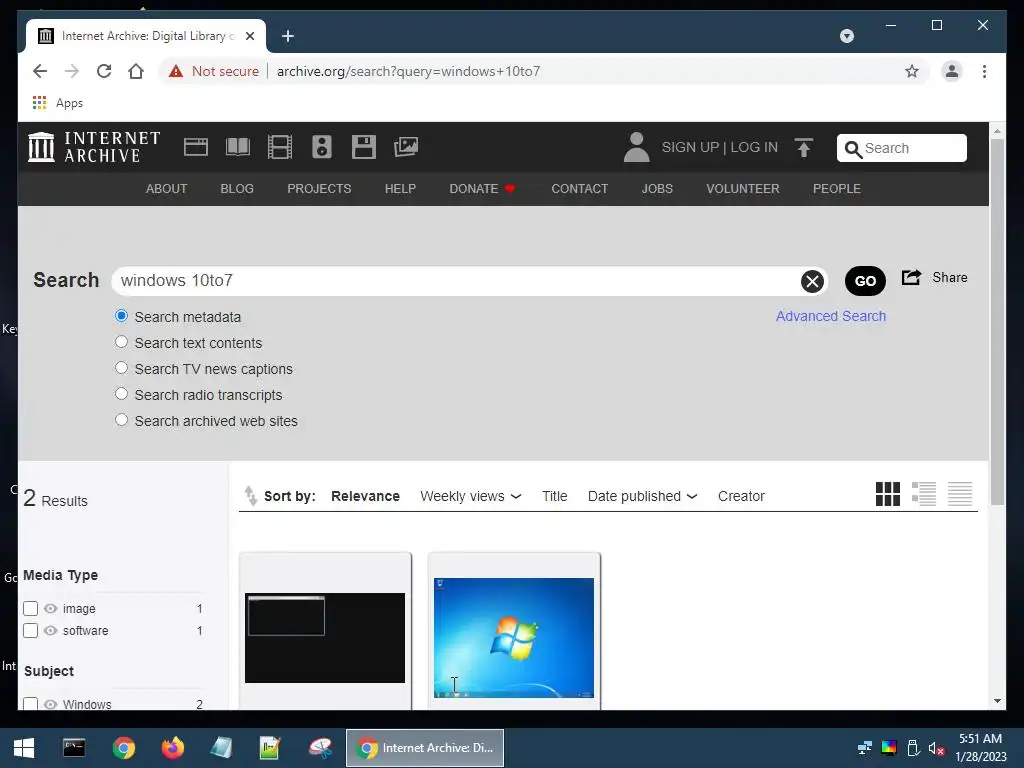This screenshot has height=768, width=1024.
Task: Open the HELP menu item
Action: 400,189
